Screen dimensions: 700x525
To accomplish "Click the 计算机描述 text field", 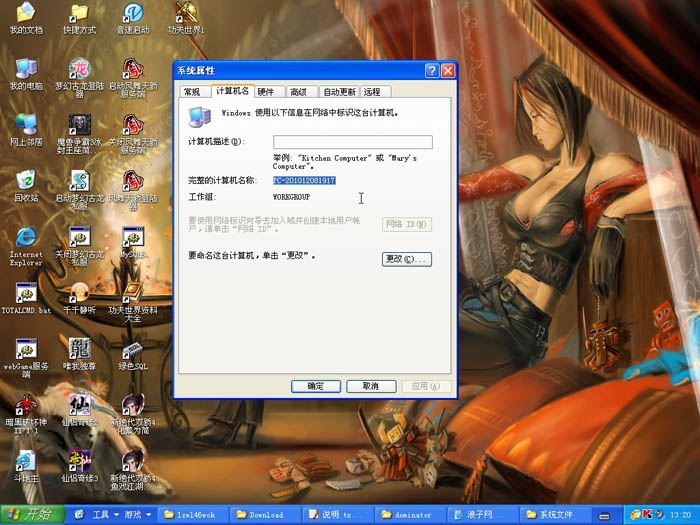I will point(352,142).
